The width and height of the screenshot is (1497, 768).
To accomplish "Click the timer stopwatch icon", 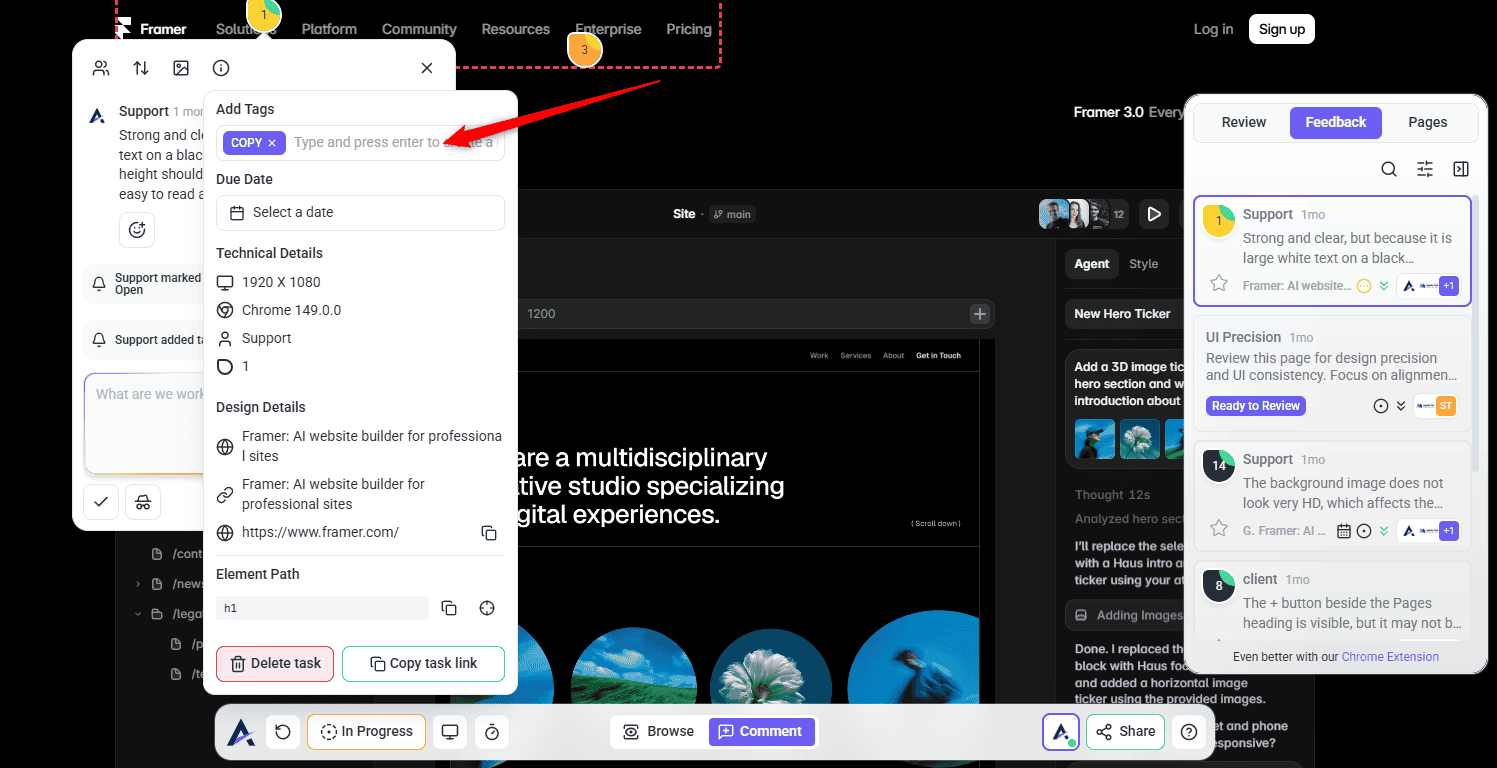I will [492, 732].
